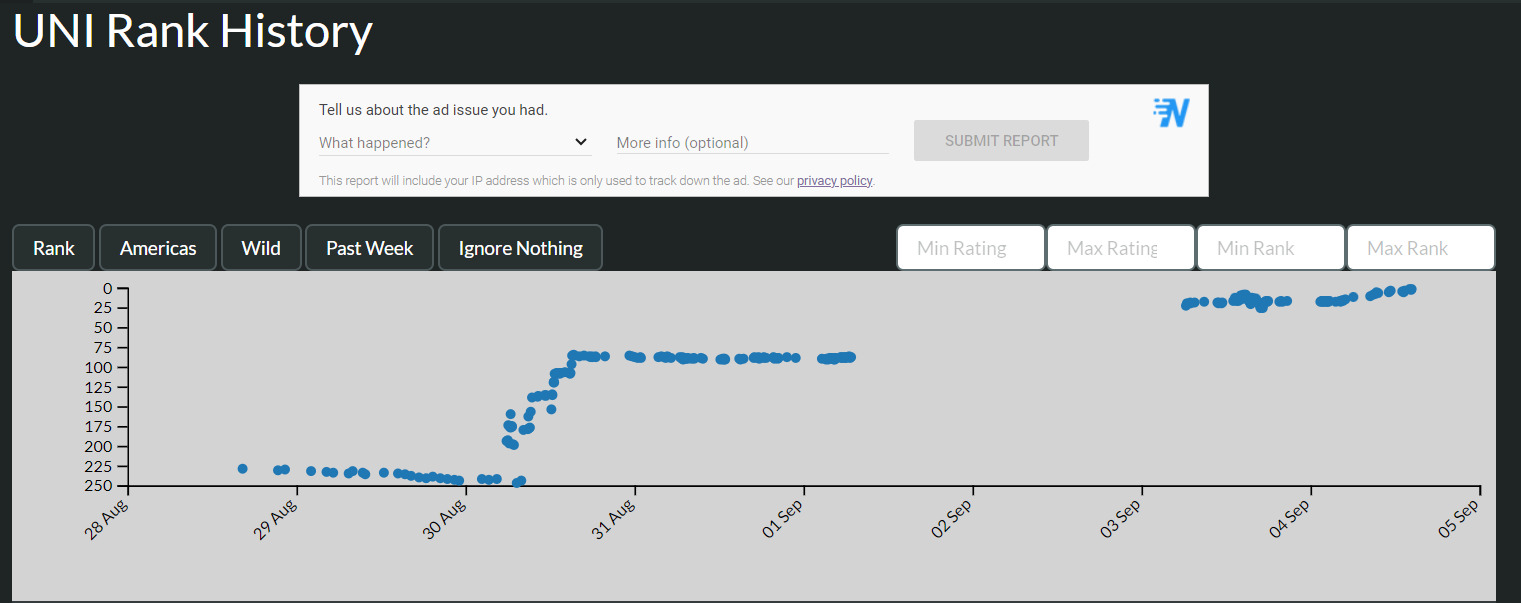
Task: Click the 'More info (optional)' field
Action: click(x=752, y=143)
